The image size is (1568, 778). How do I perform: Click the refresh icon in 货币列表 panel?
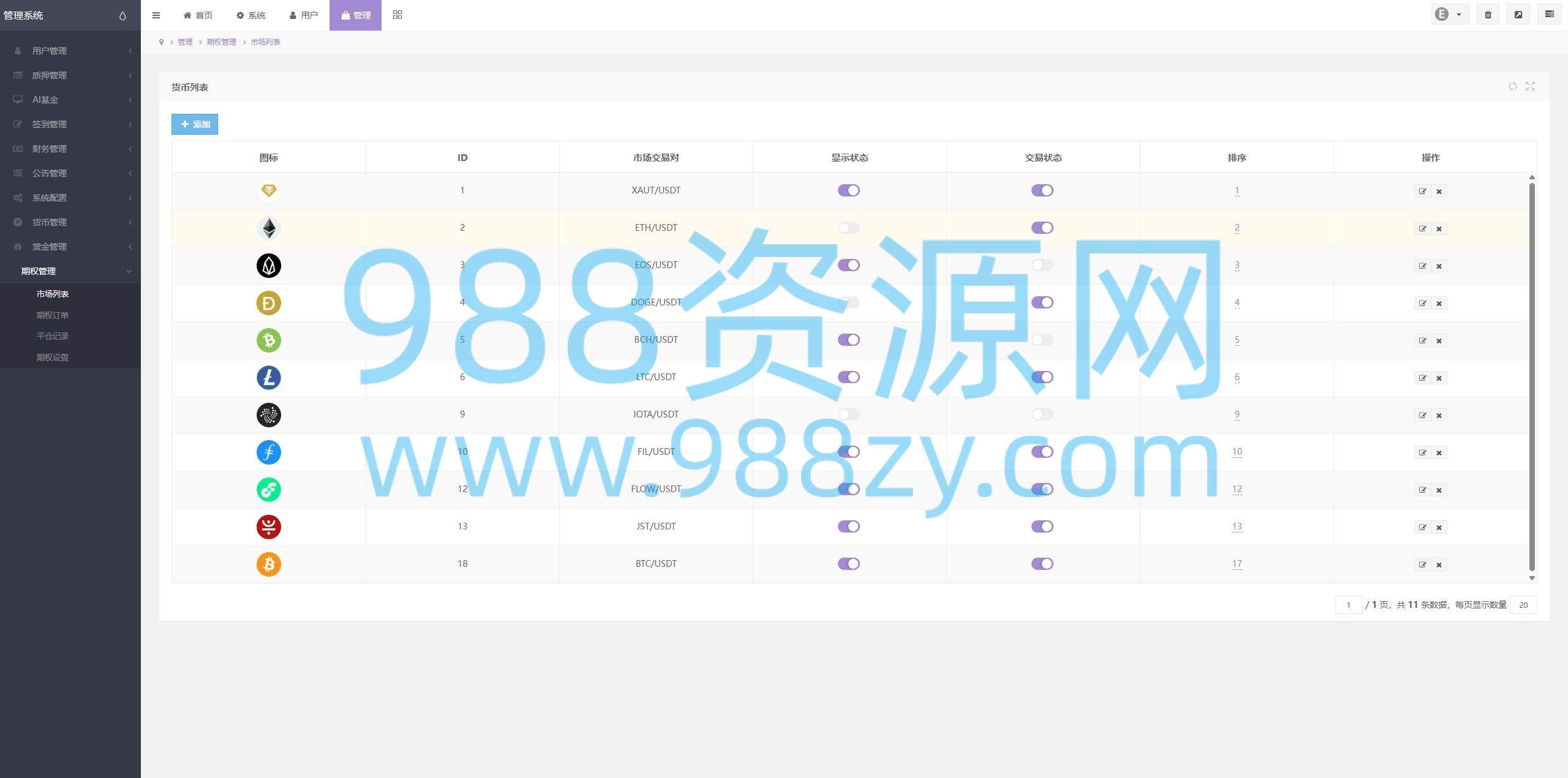click(x=1512, y=86)
